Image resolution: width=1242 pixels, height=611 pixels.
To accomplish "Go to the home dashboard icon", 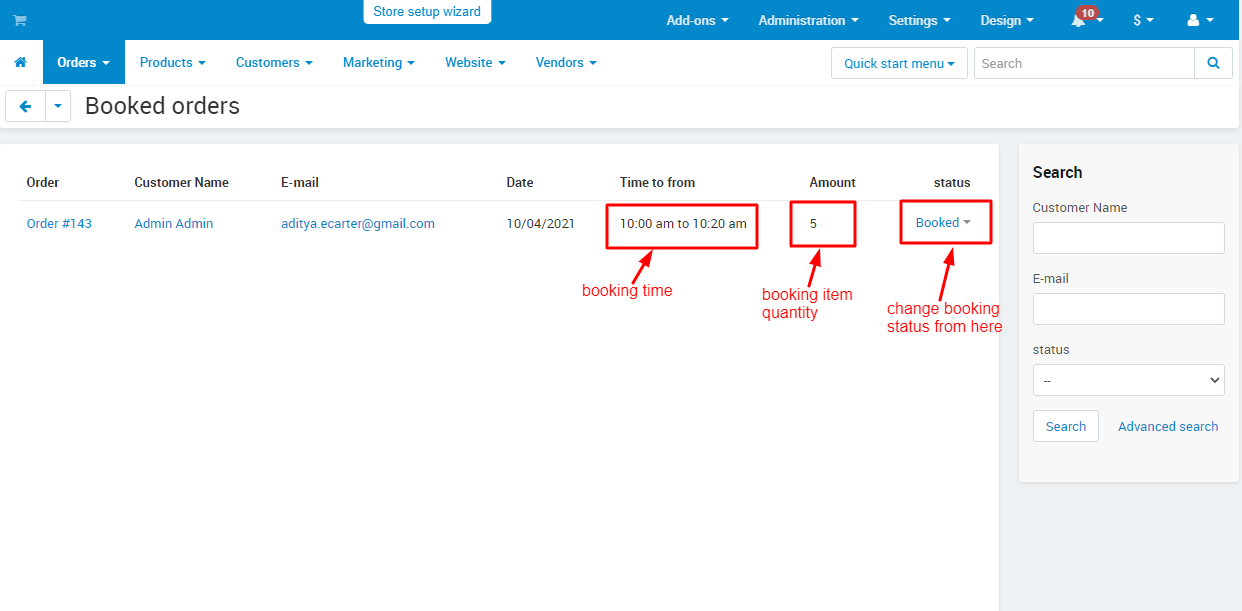I will [x=20, y=62].
